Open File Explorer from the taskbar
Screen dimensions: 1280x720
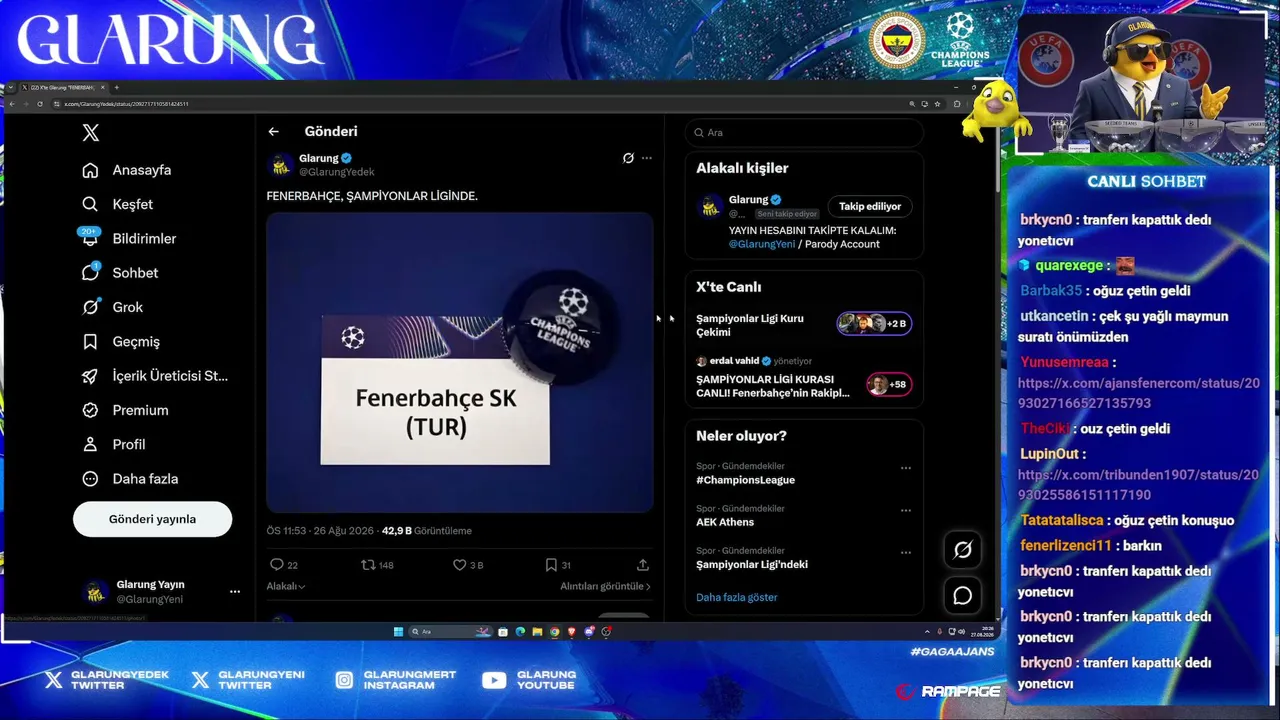(x=537, y=631)
